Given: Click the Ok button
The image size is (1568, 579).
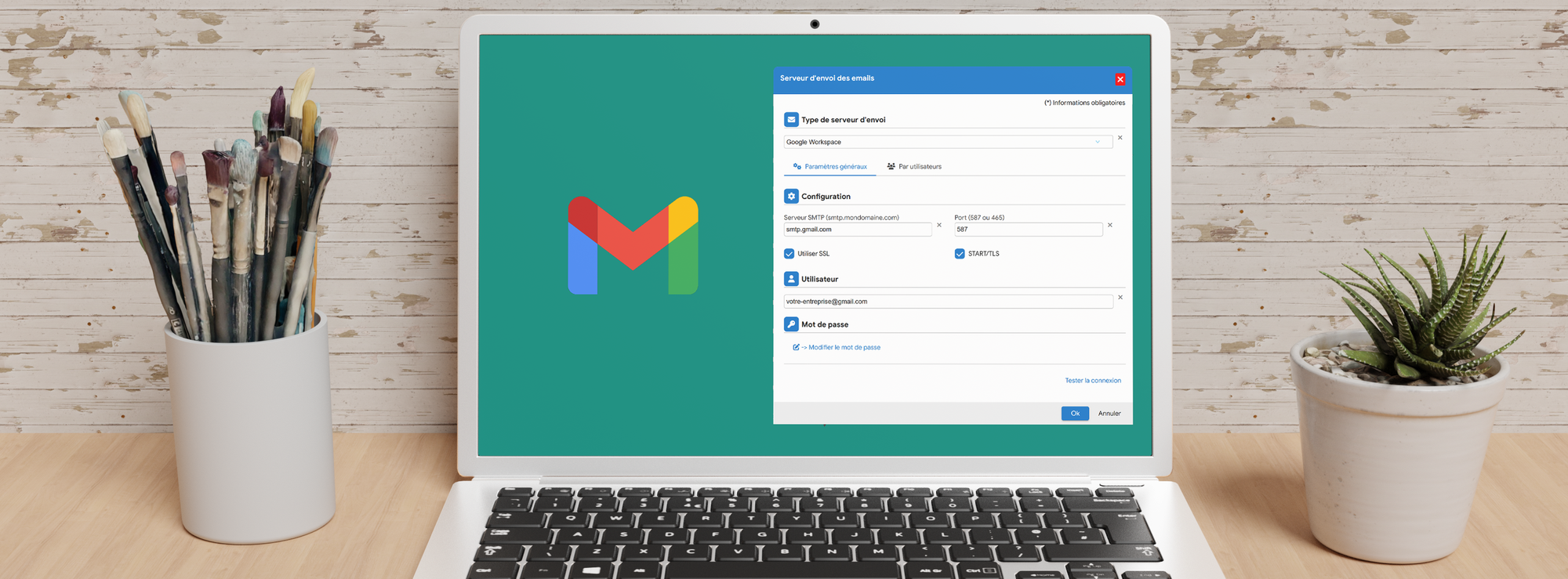Looking at the screenshot, I should [x=1075, y=414].
